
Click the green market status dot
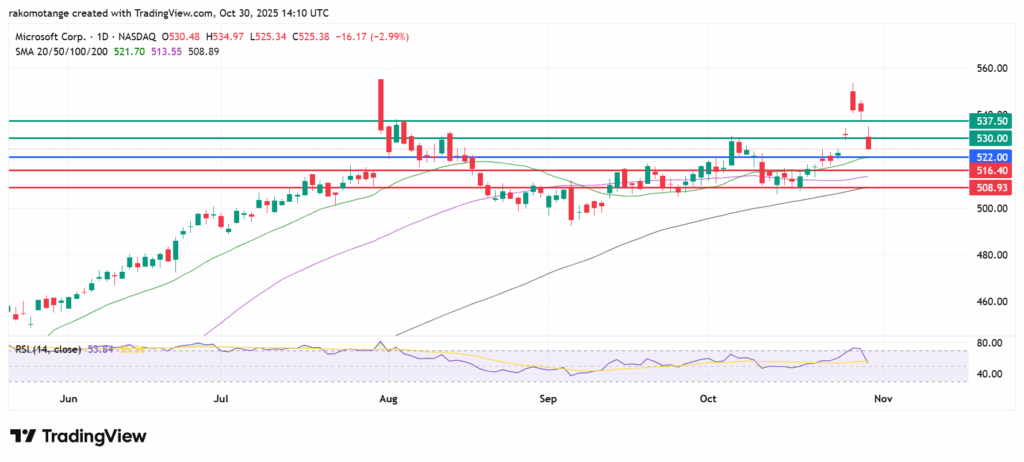158,37
